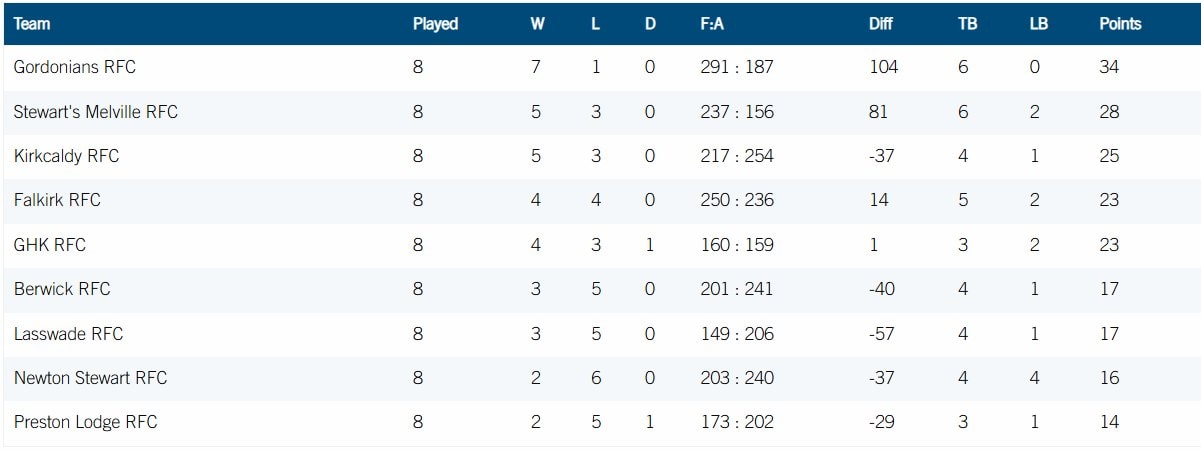Image resolution: width=1201 pixels, height=450 pixels.
Task: Click on Kirkcaldy RFC team name
Action: tap(67, 156)
